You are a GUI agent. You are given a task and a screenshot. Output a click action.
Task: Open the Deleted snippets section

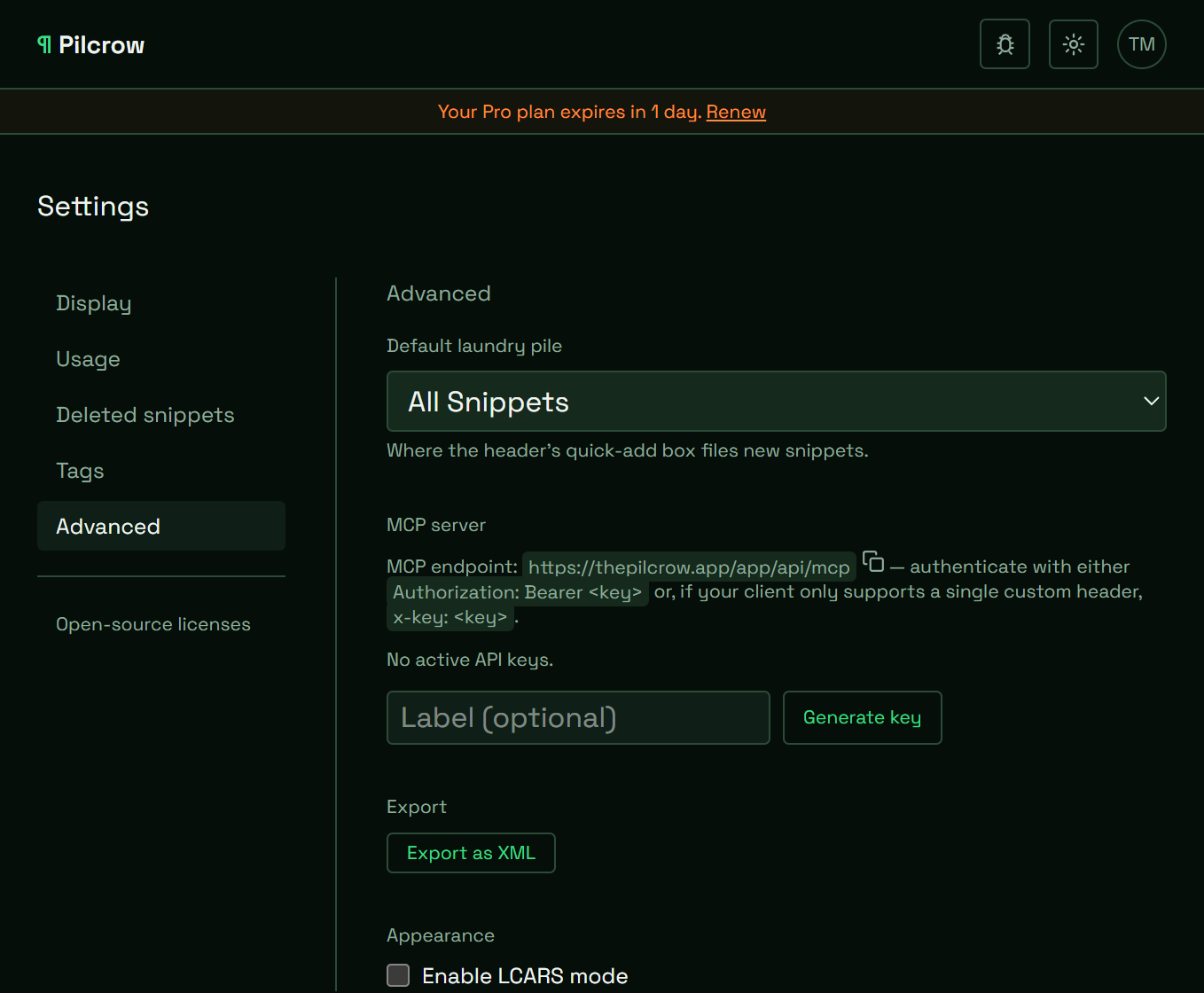pos(161,415)
